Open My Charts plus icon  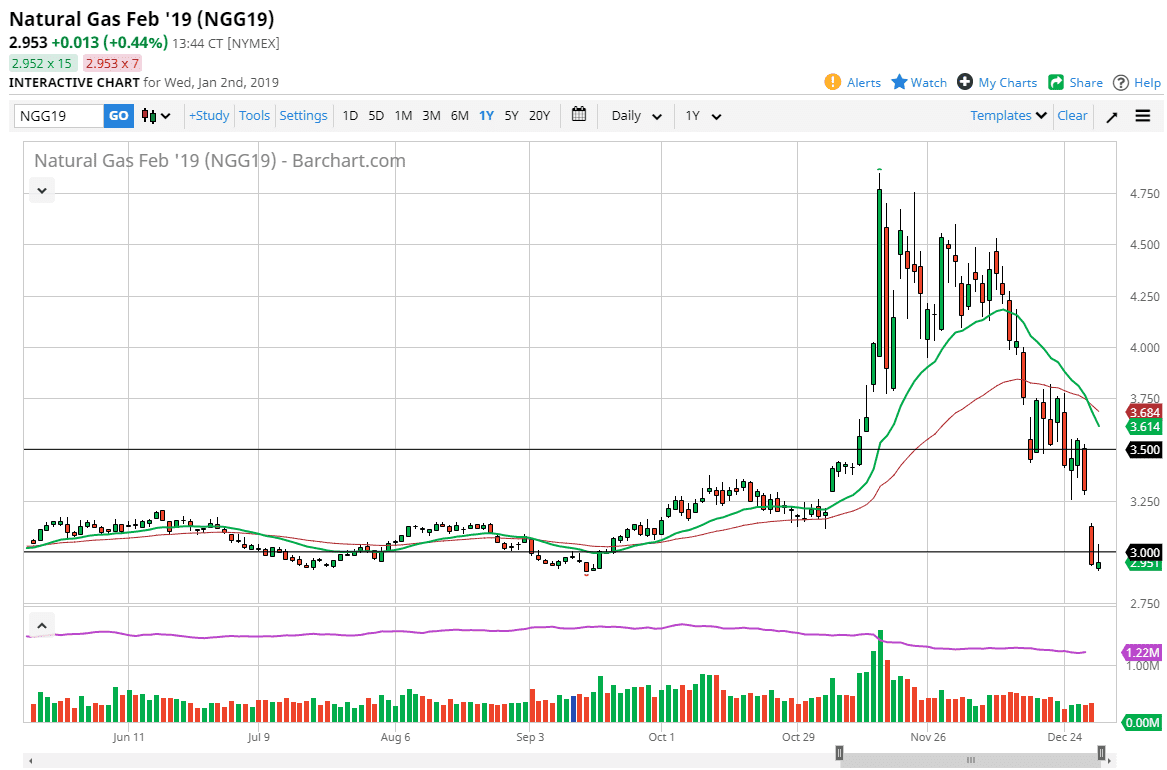coord(965,82)
